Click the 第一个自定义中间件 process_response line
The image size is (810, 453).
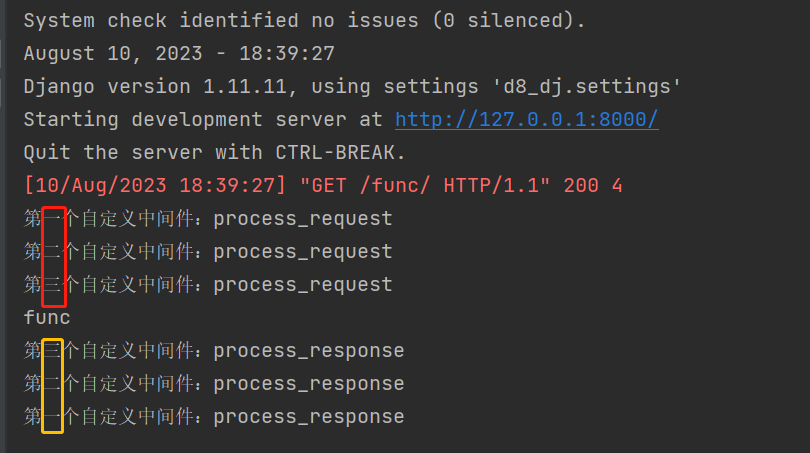click(214, 416)
